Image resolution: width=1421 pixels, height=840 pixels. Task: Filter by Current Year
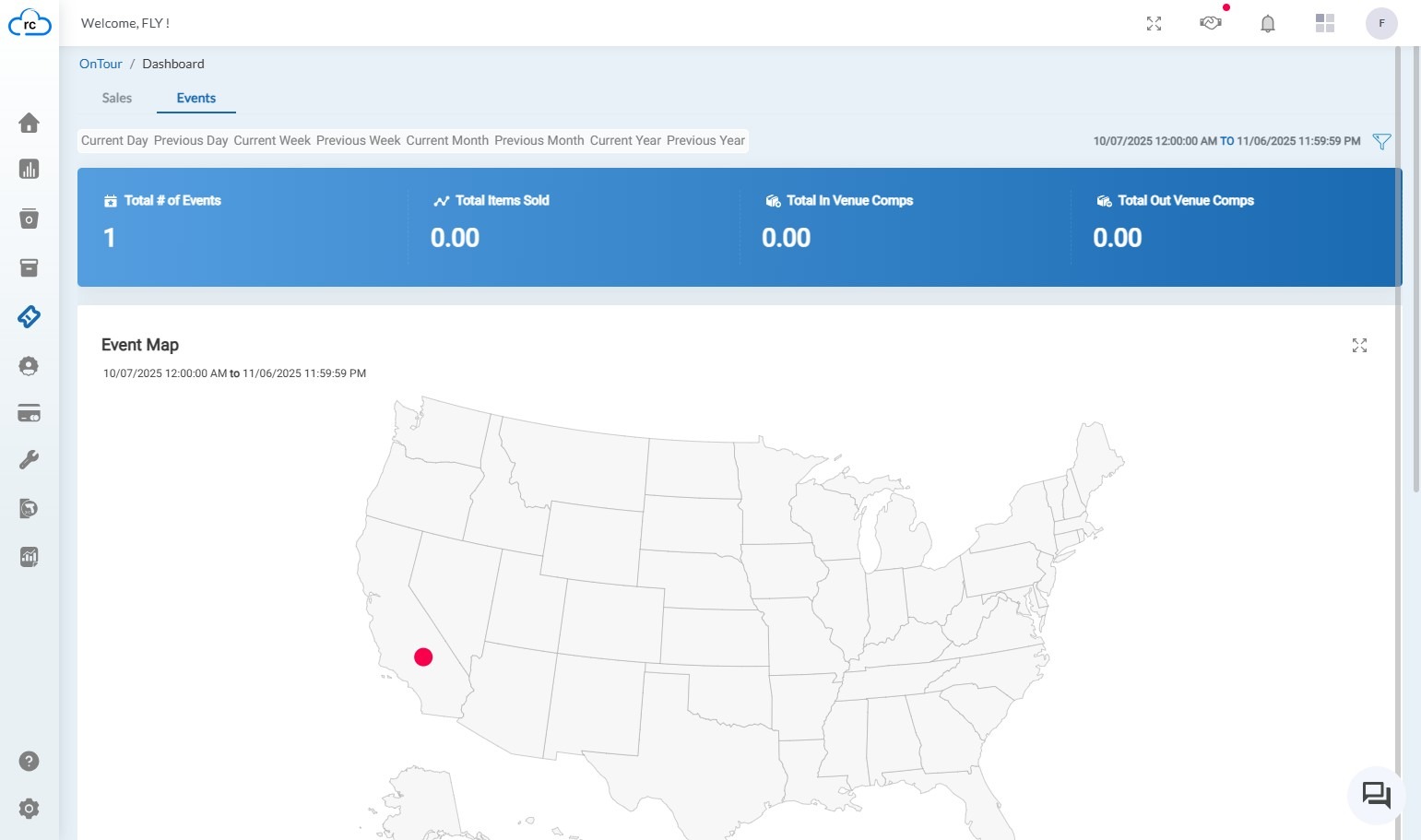[x=625, y=140]
